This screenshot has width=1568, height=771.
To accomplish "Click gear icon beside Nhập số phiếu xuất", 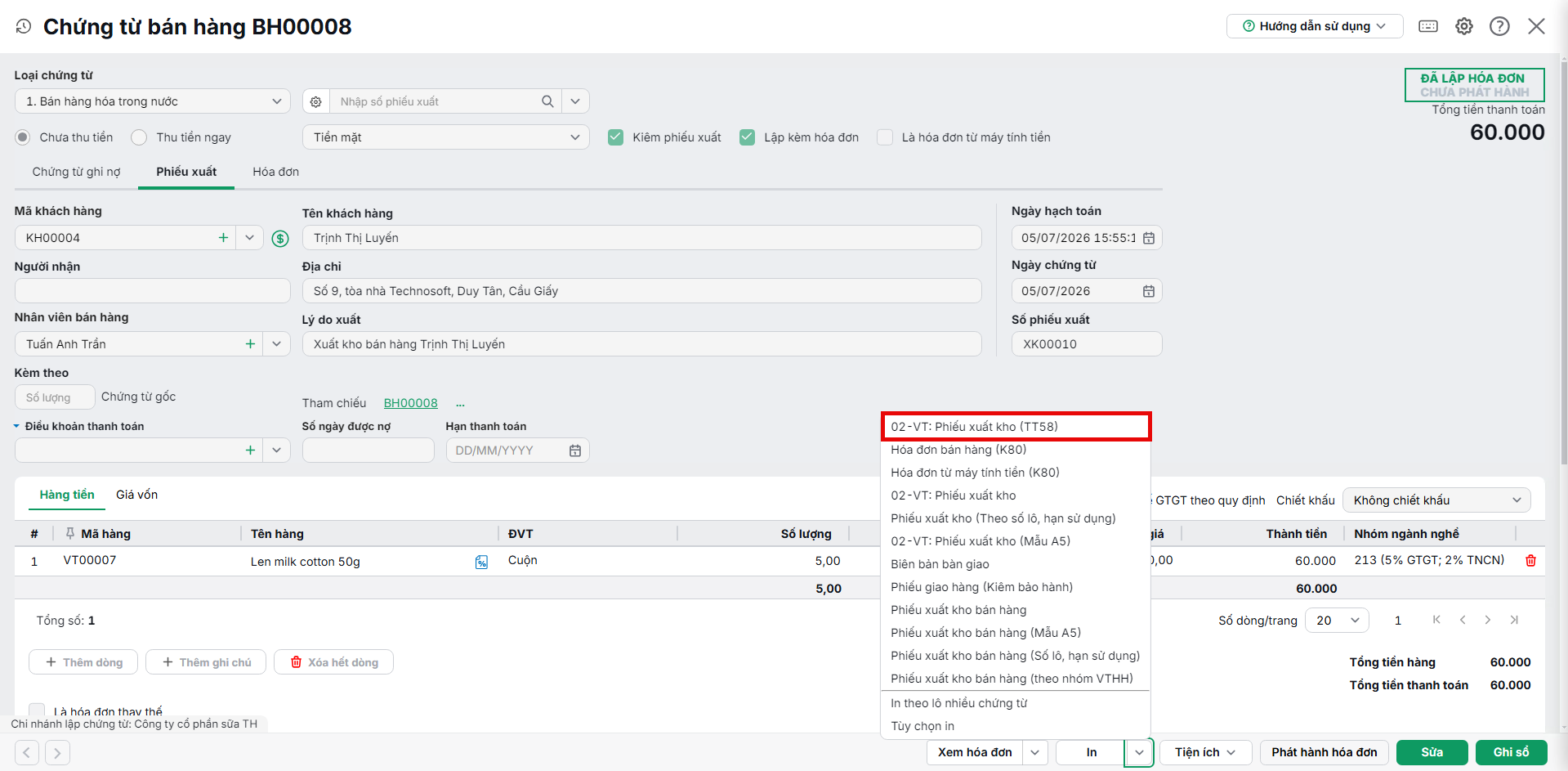I will 316,101.
